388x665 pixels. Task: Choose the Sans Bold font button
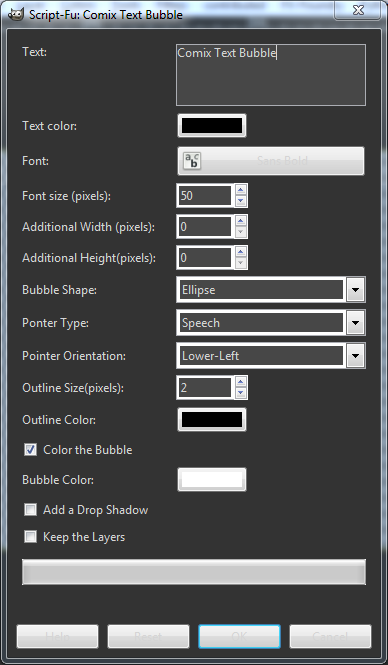click(271, 161)
